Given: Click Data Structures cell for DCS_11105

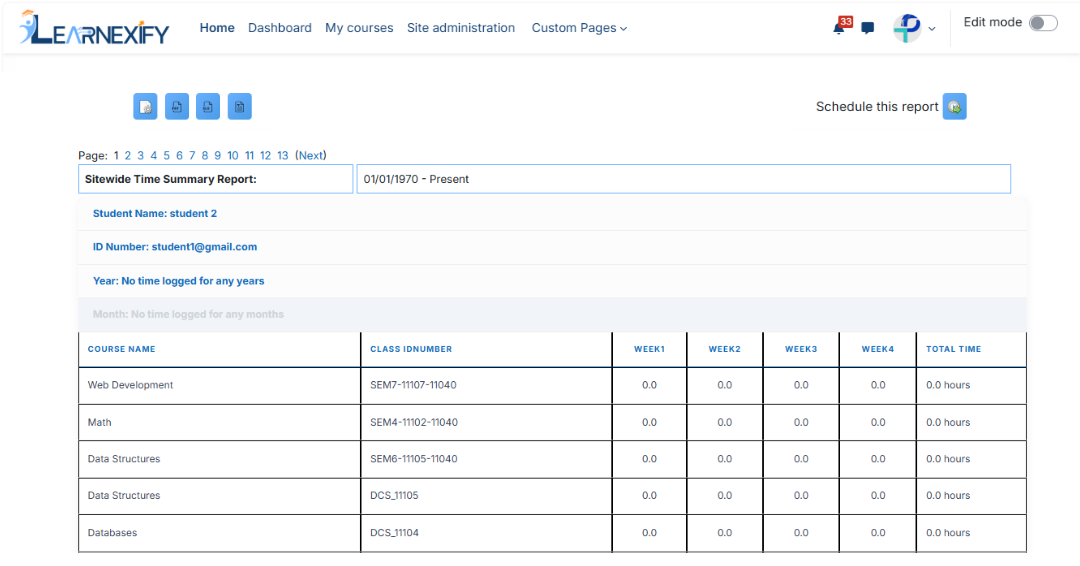Looking at the screenshot, I should pos(220,496).
